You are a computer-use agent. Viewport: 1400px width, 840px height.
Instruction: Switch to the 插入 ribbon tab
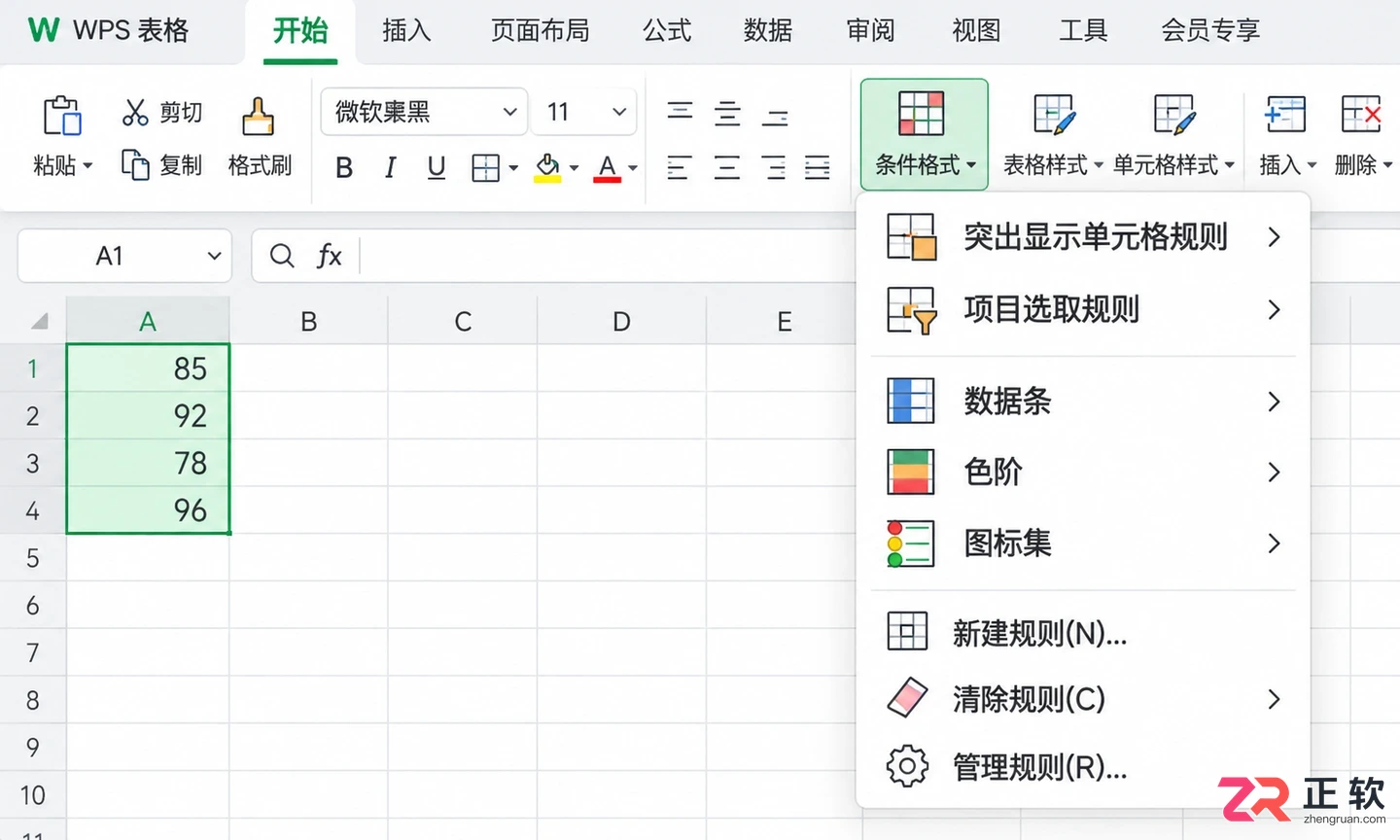(406, 31)
